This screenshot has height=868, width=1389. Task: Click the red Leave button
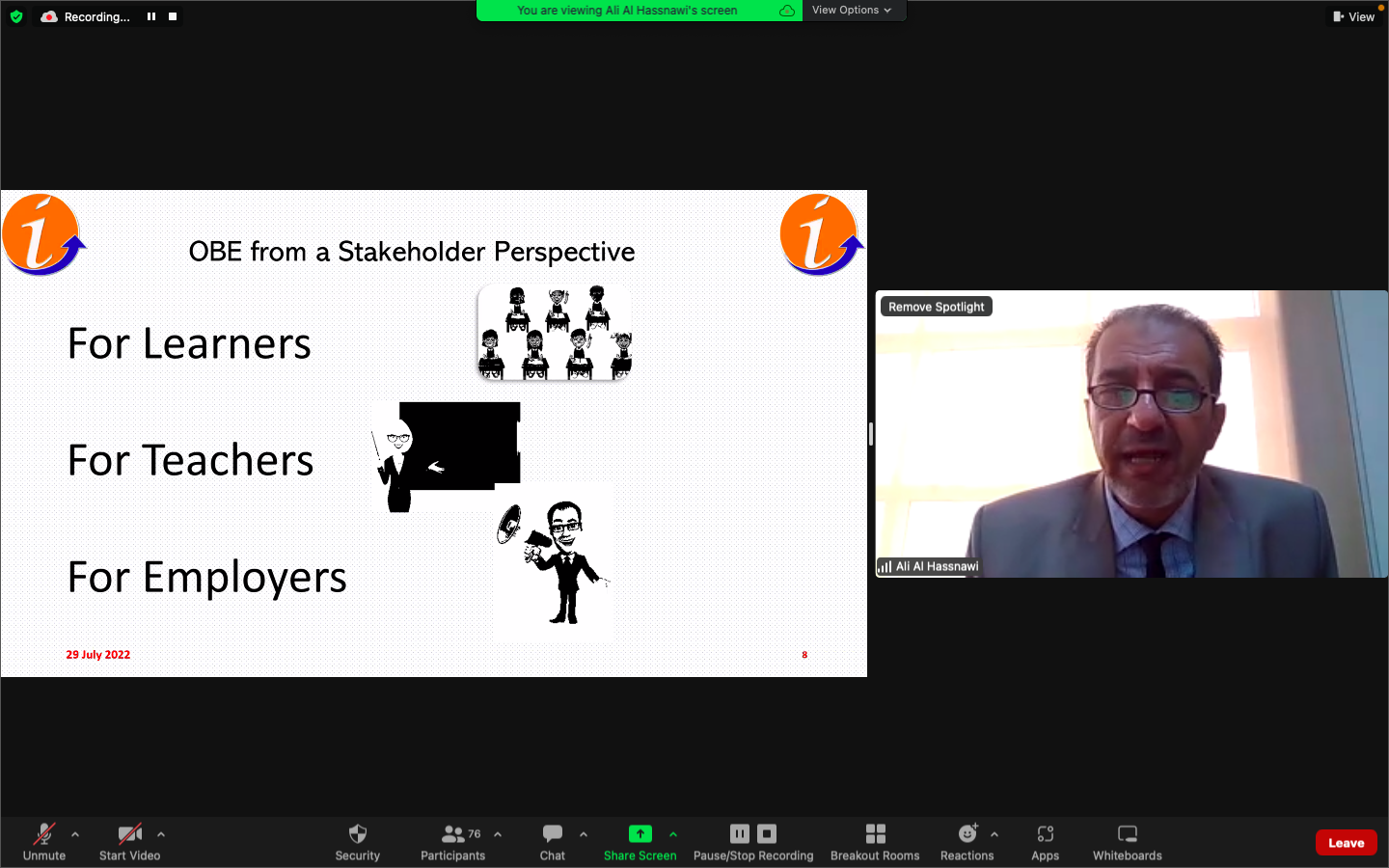pyautogui.click(x=1346, y=843)
